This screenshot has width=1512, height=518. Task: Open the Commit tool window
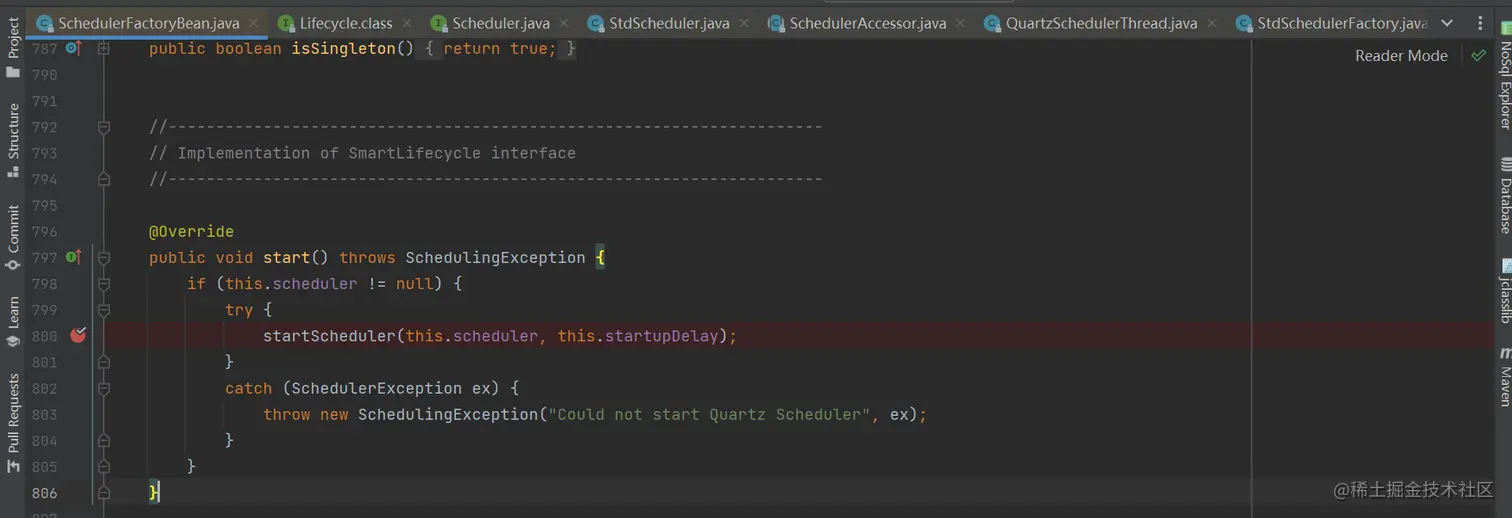[13, 237]
